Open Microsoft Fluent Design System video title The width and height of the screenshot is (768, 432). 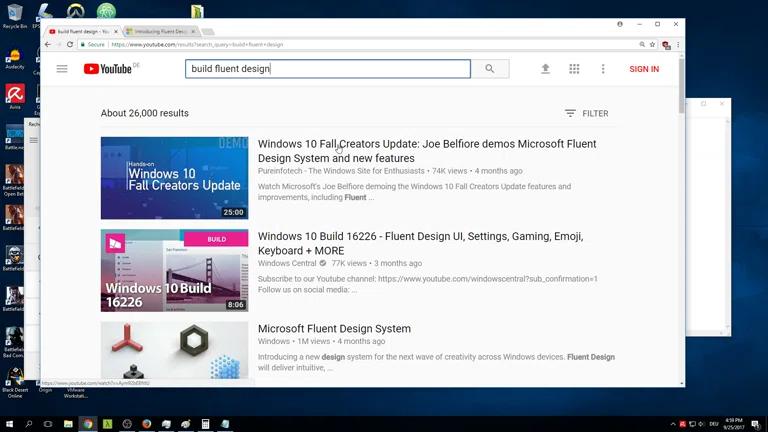(x=334, y=329)
